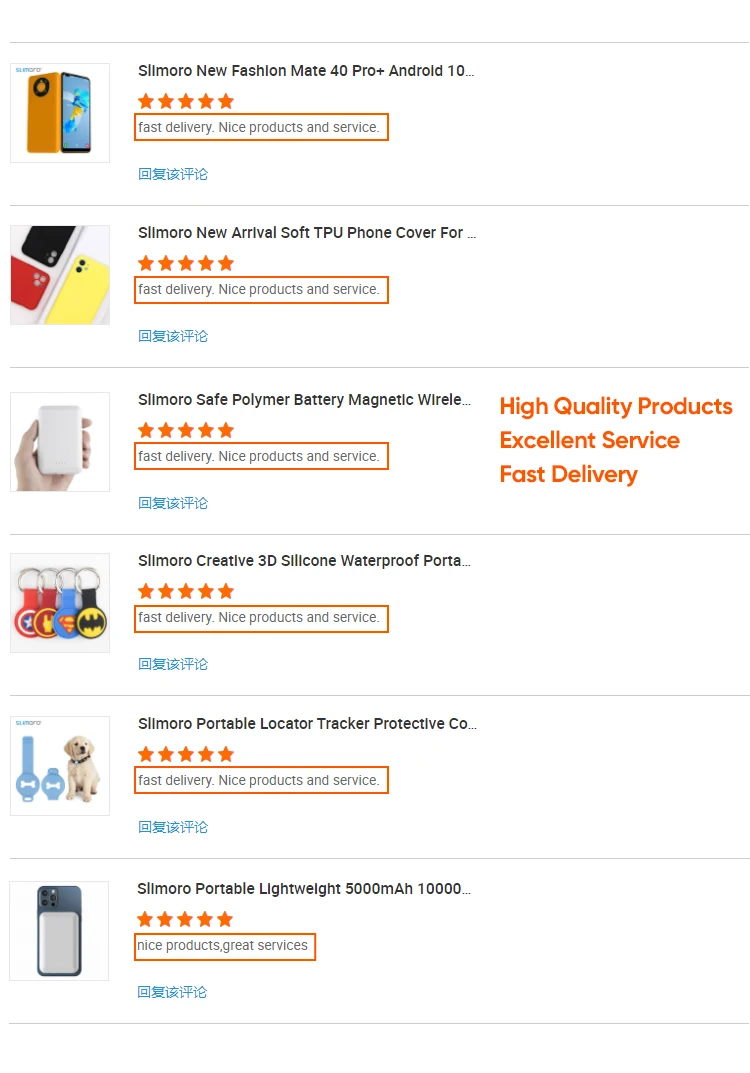Open the locator tracker dog collar image
Viewport: 750px width, 1073px height.
click(60, 766)
